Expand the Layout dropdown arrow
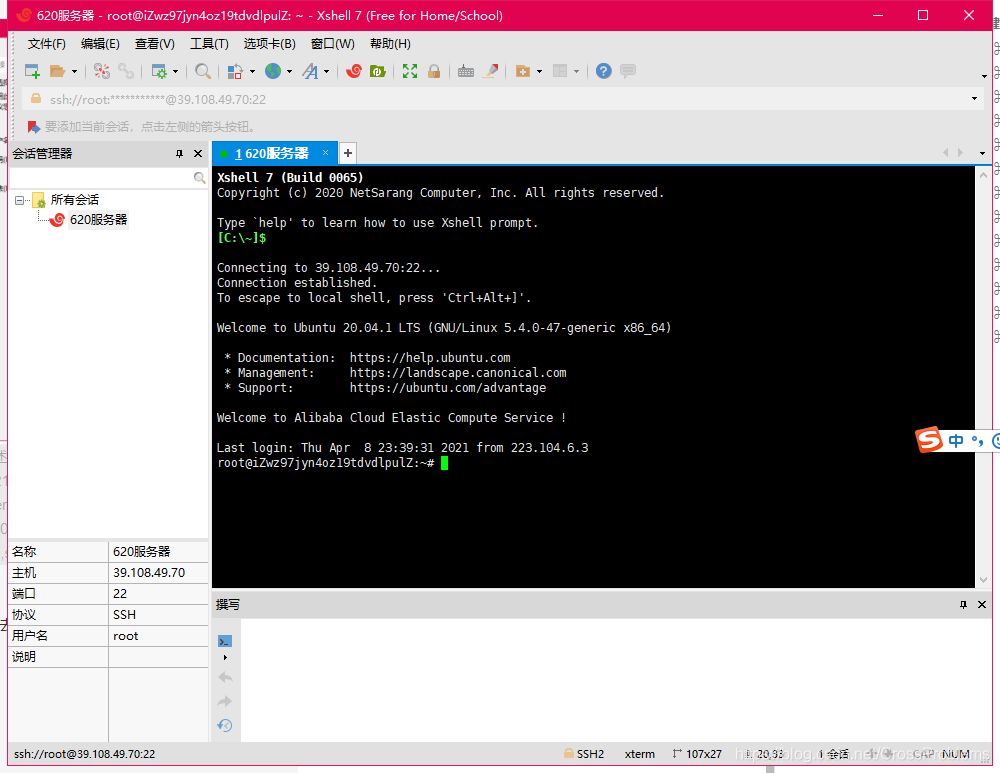Image resolution: width=1000 pixels, height=773 pixels. (577, 71)
